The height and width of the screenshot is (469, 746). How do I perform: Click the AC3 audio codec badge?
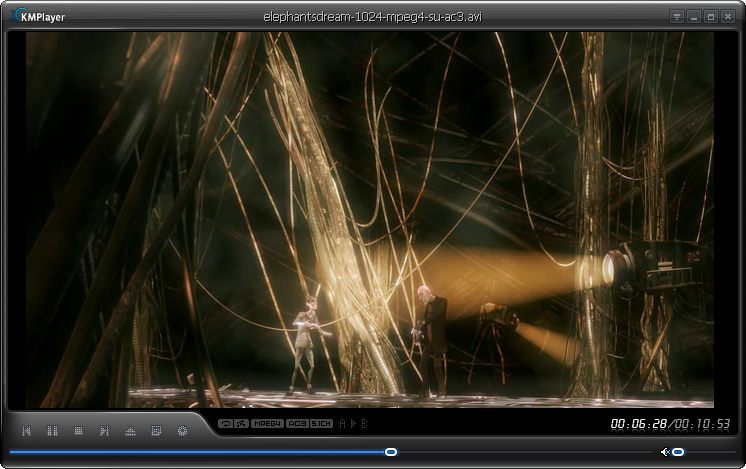[297, 424]
